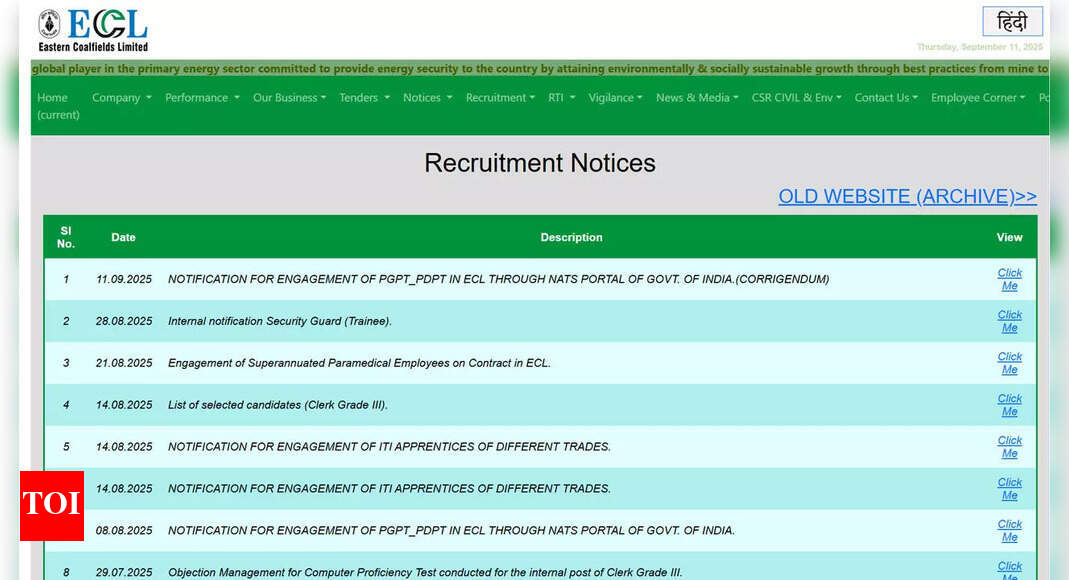Viewport: 1069px width, 580px height.
Task: Expand the News & Media dropdown
Action: click(697, 97)
